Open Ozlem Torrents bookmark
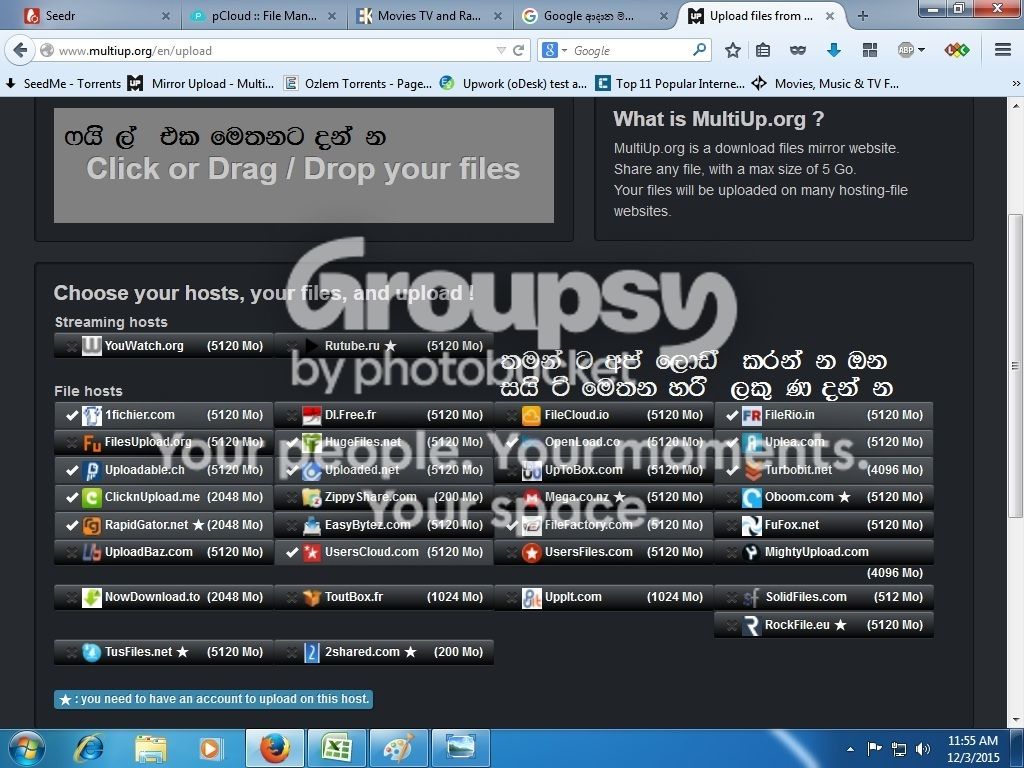The image size is (1024, 768). tap(358, 84)
